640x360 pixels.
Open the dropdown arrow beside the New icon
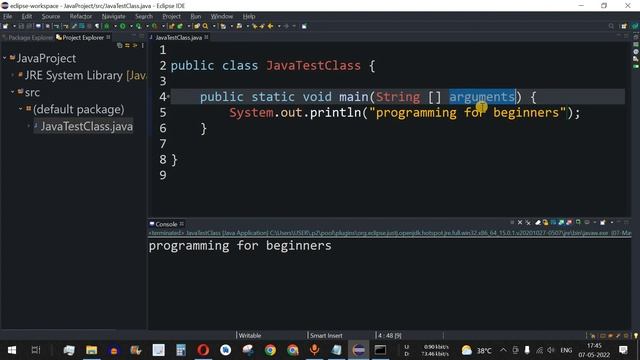[x=14, y=26]
